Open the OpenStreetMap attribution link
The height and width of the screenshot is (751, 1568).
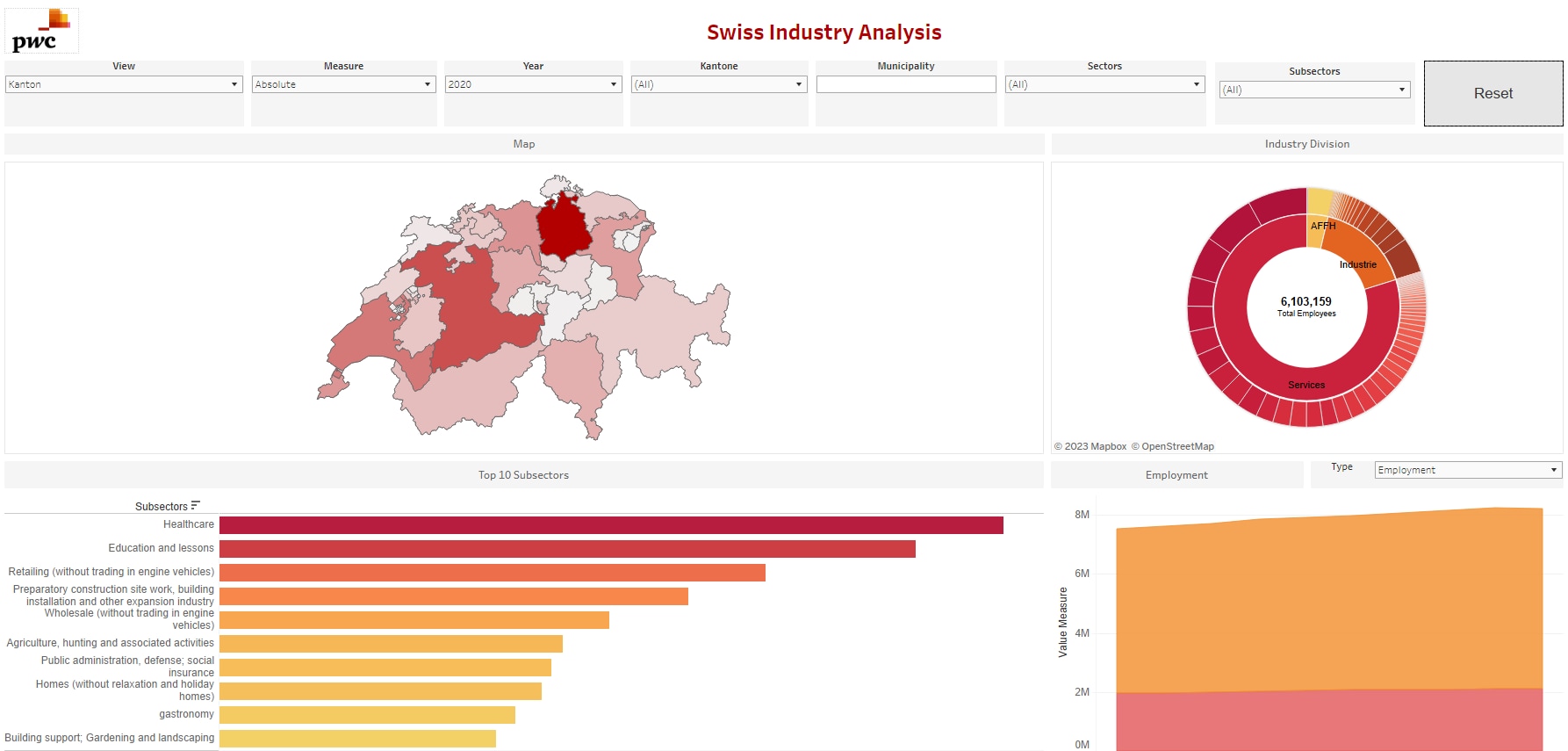tap(1177, 446)
